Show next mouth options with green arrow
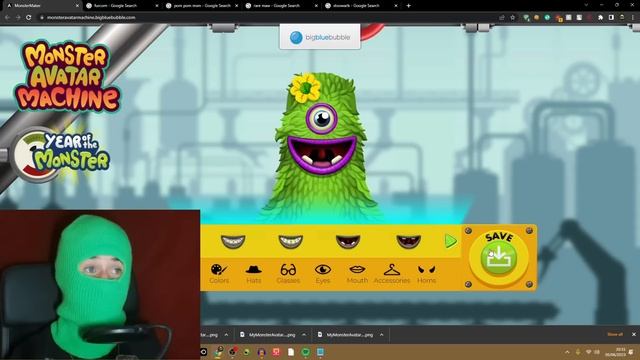Image resolution: width=640 pixels, height=360 pixels. pos(451,241)
